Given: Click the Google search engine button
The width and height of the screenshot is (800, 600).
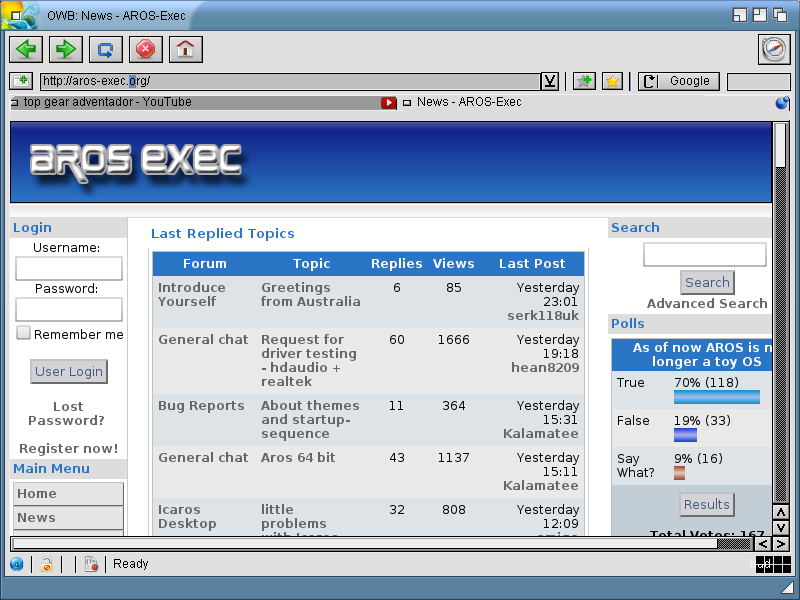Looking at the screenshot, I should [x=679, y=81].
